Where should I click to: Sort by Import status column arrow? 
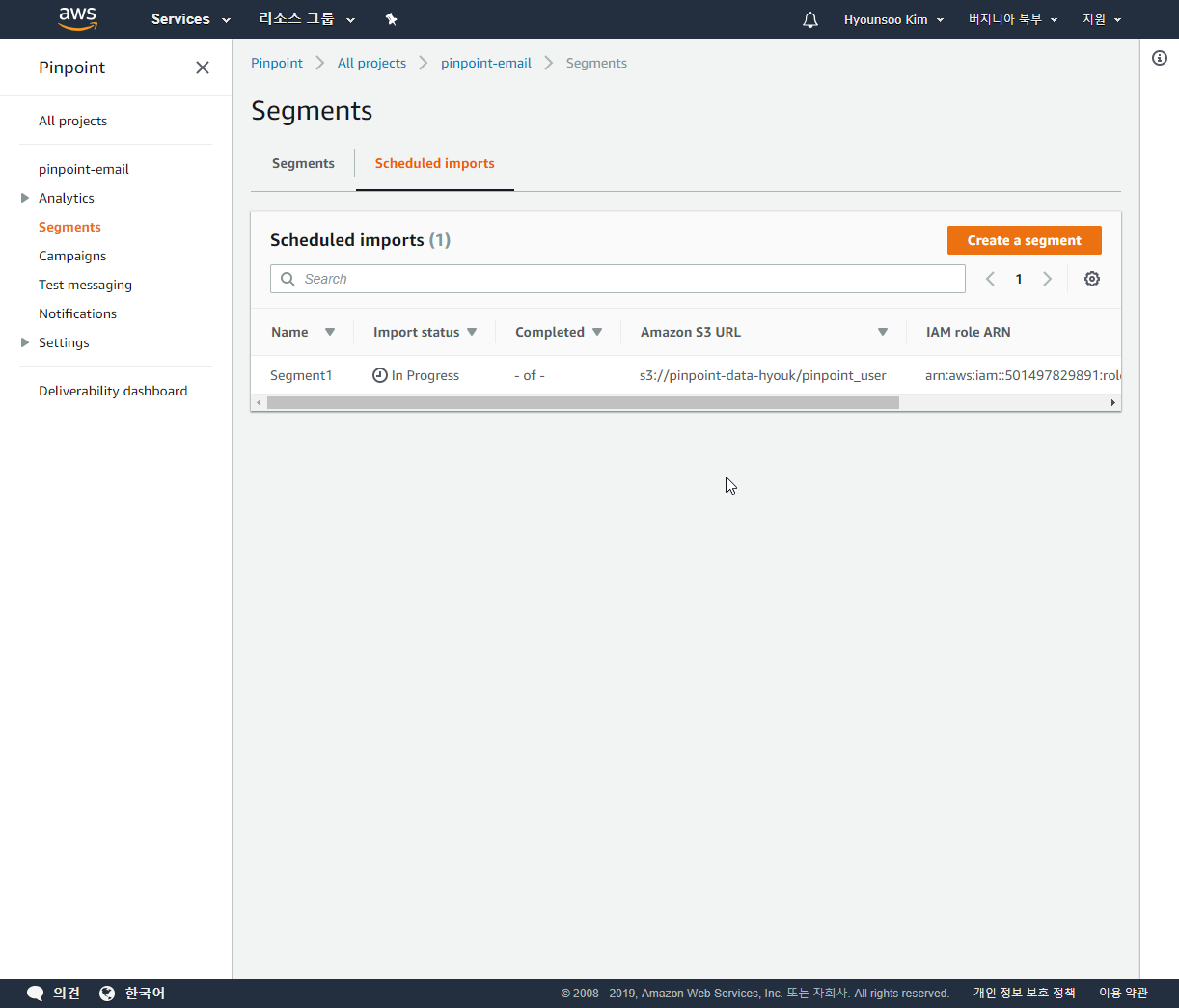tap(472, 332)
